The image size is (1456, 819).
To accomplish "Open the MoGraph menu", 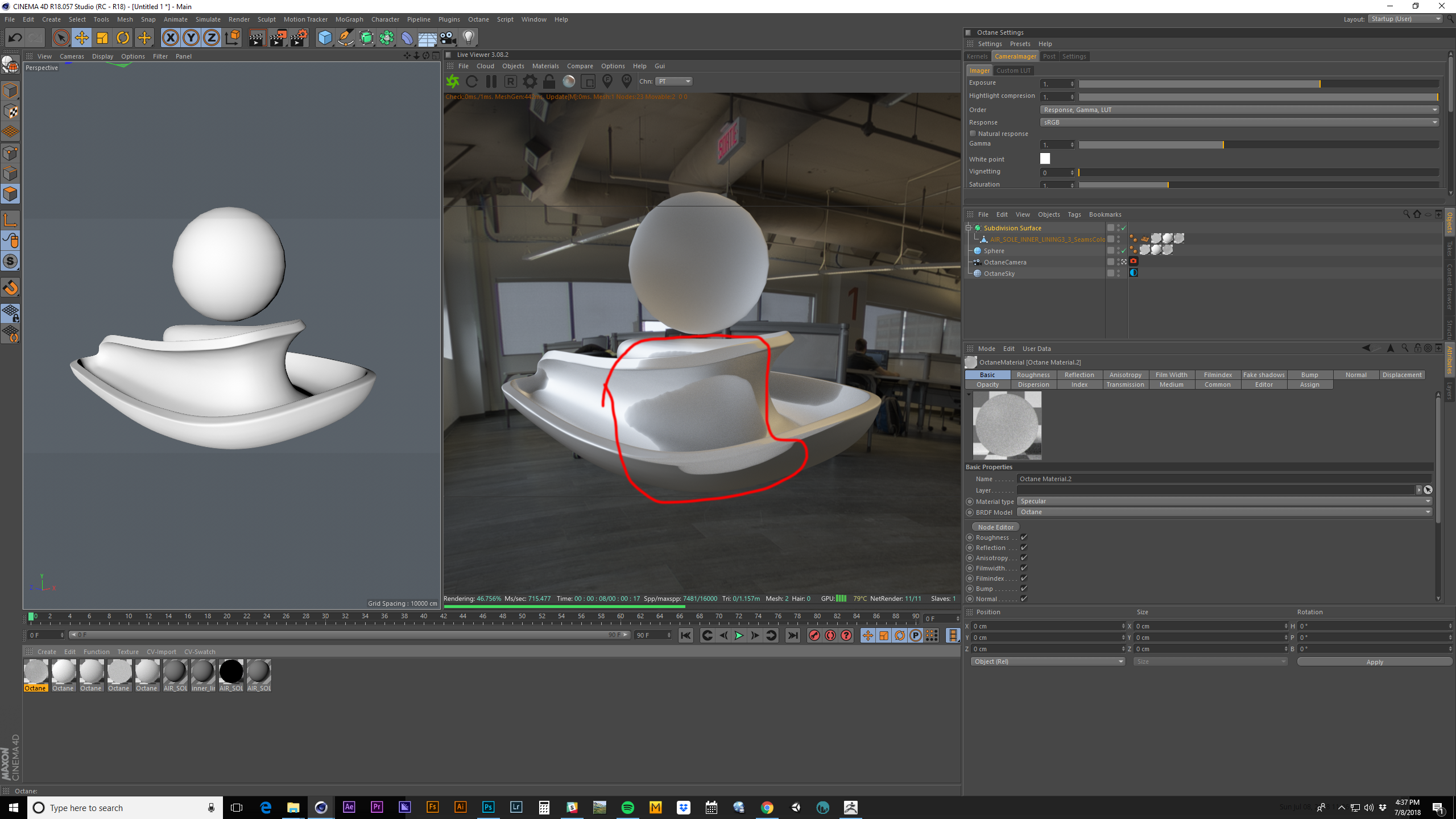I will [x=349, y=19].
